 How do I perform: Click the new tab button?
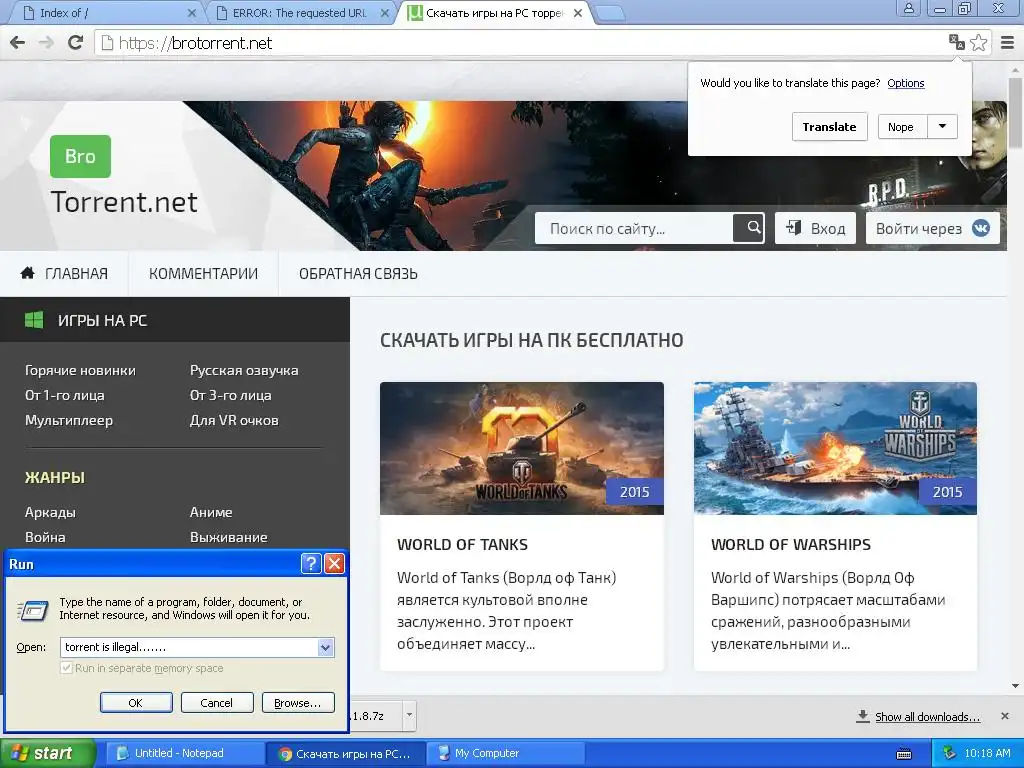609,12
